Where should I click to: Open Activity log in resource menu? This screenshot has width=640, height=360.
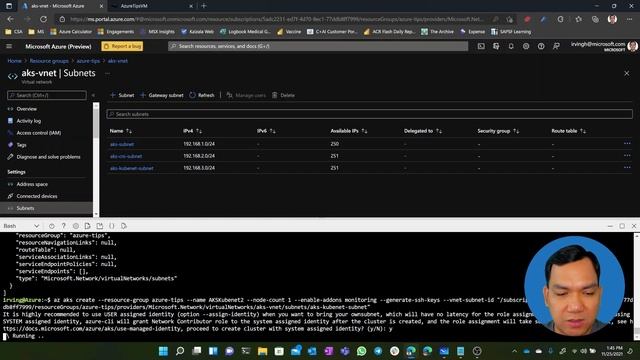29,121
